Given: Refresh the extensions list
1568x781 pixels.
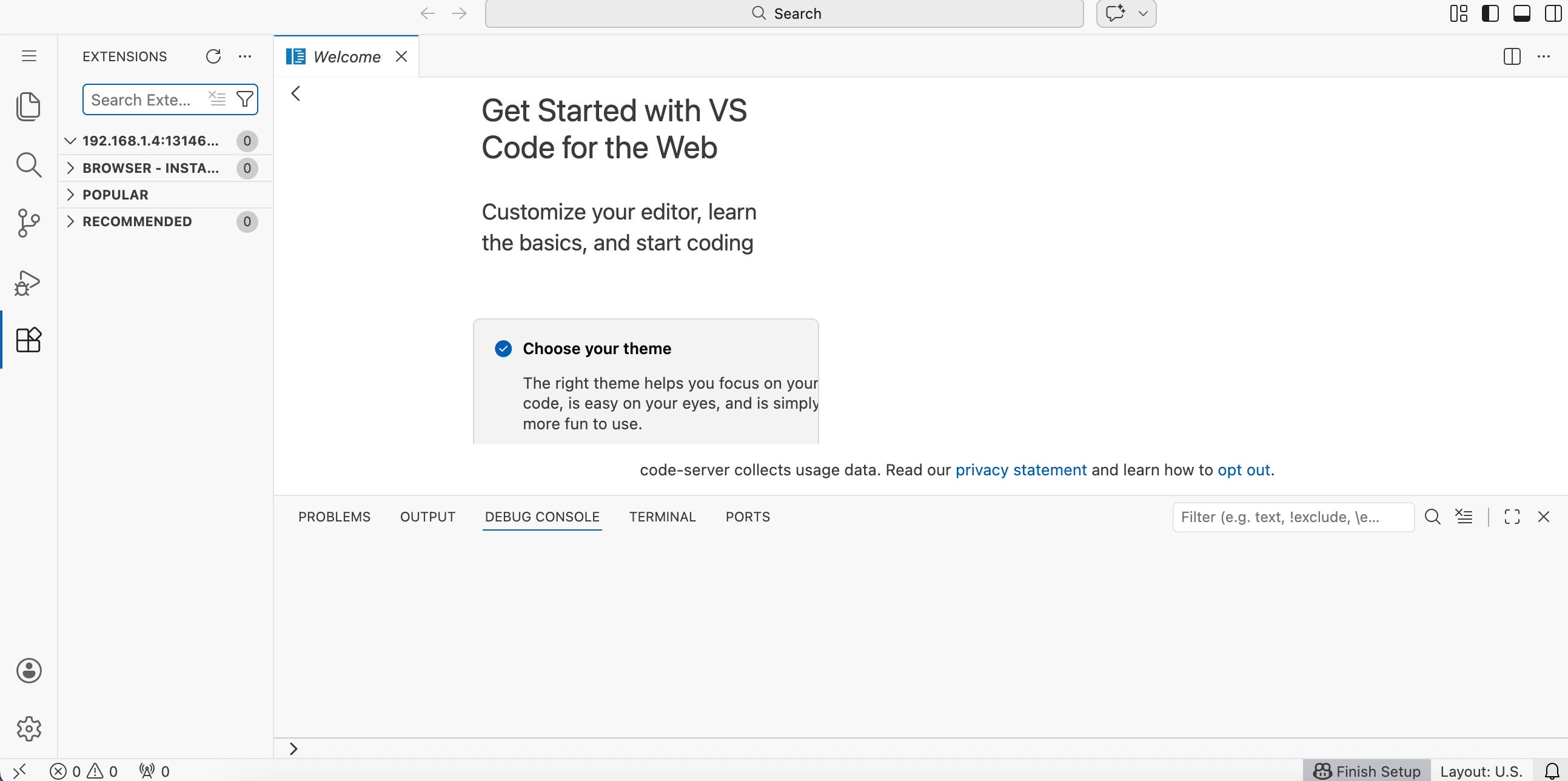Looking at the screenshot, I should pos(213,56).
